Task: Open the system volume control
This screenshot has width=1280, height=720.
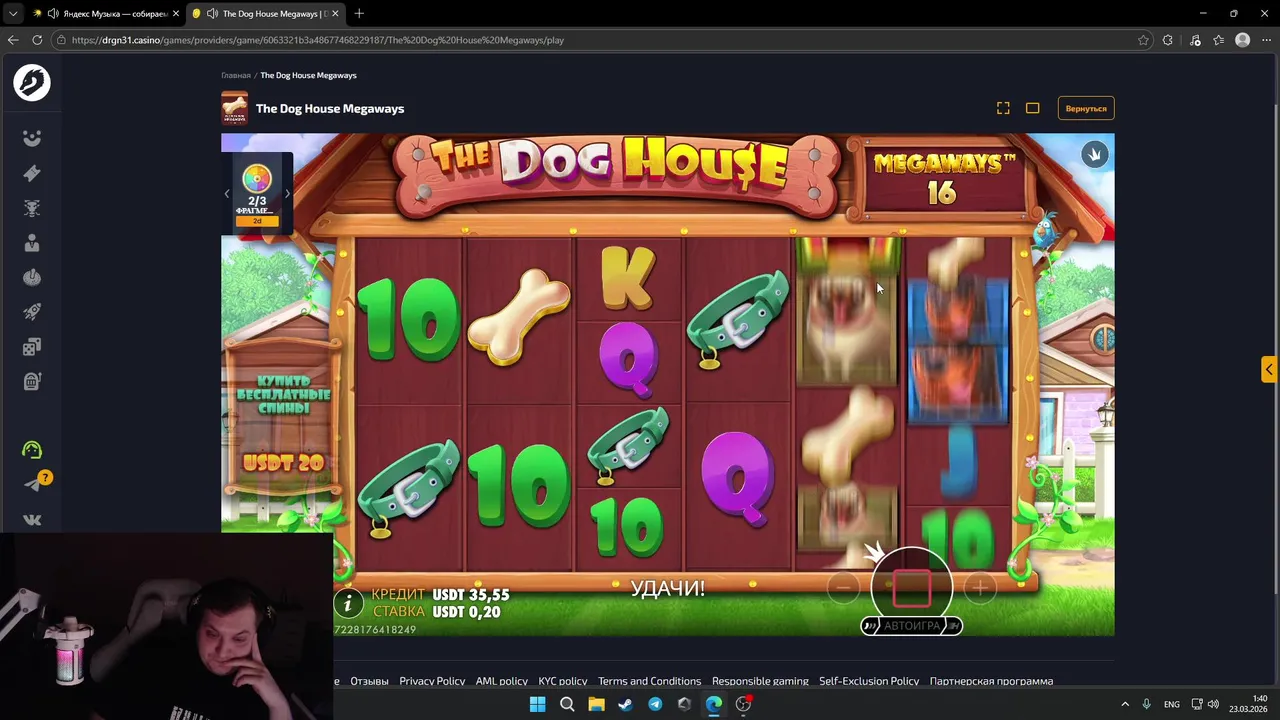Action: click(1212, 704)
